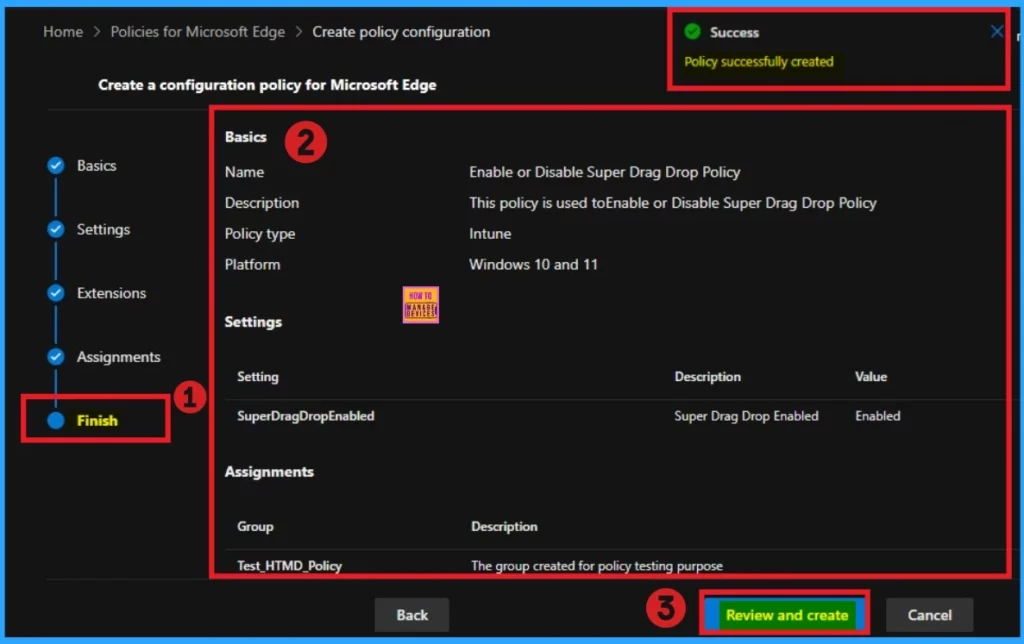Click the green Success checkmark icon
The width and height of the screenshot is (1024, 644).
click(692, 32)
